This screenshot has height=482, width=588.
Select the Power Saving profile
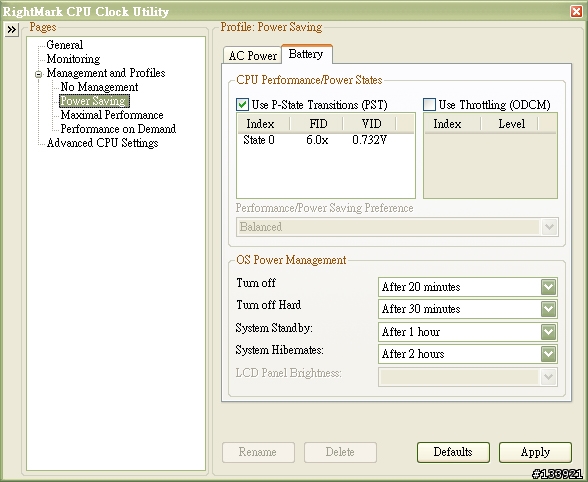tap(94, 101)
